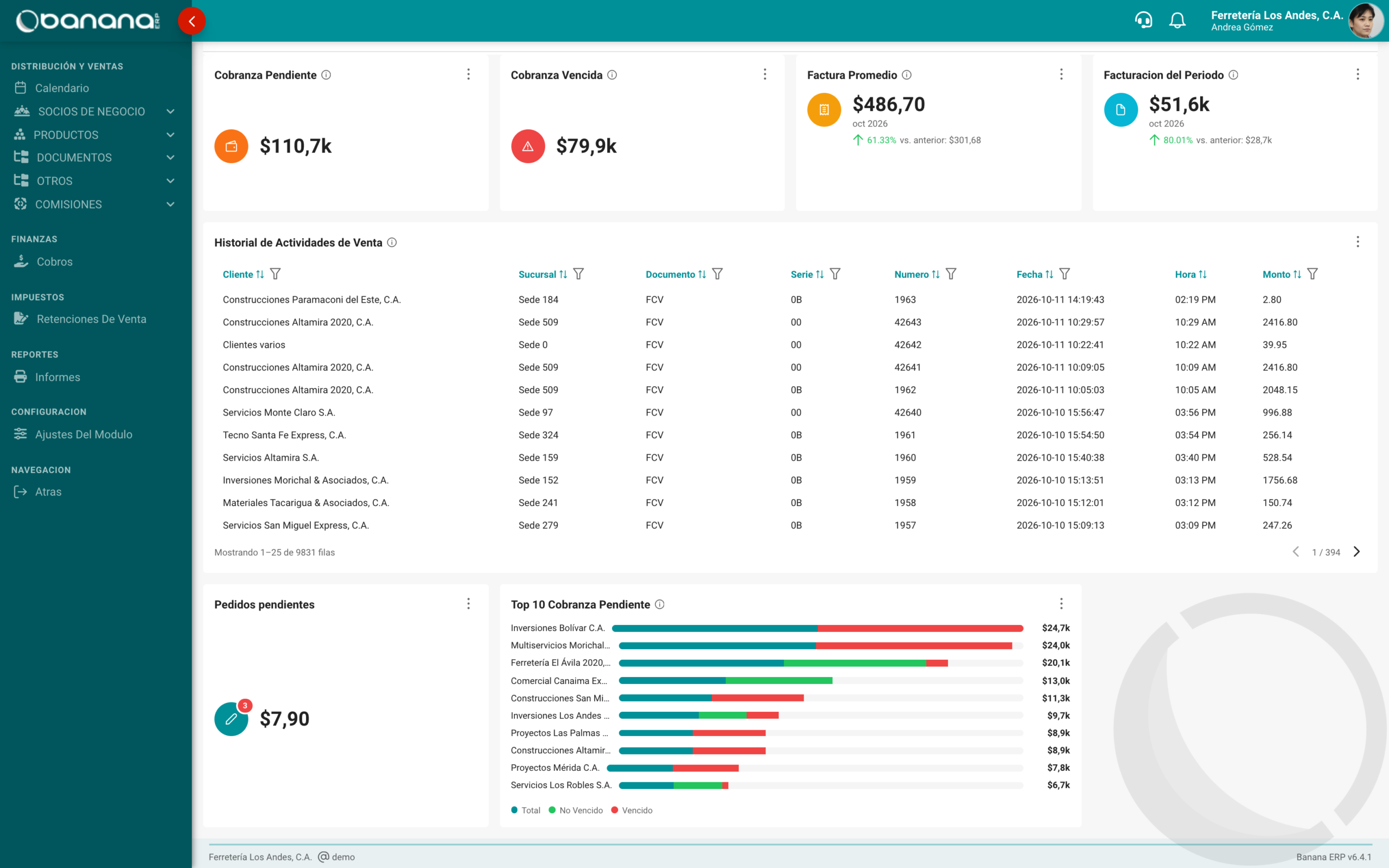The height and width of the screenshot is (868, 1389).
Task: Open Calendario in sidebar
Action: click(62, 88)
